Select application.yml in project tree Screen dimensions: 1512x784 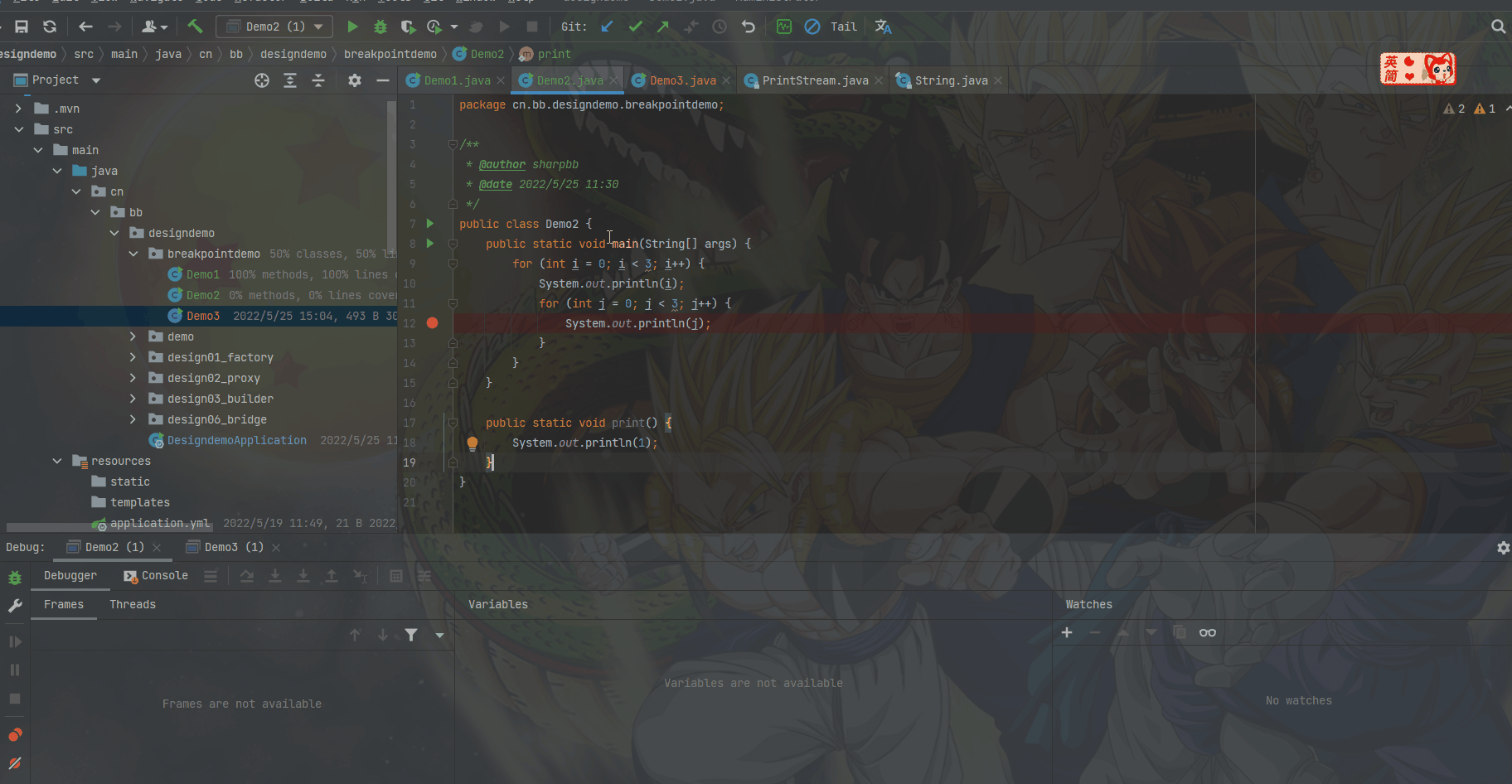[160, 523]
